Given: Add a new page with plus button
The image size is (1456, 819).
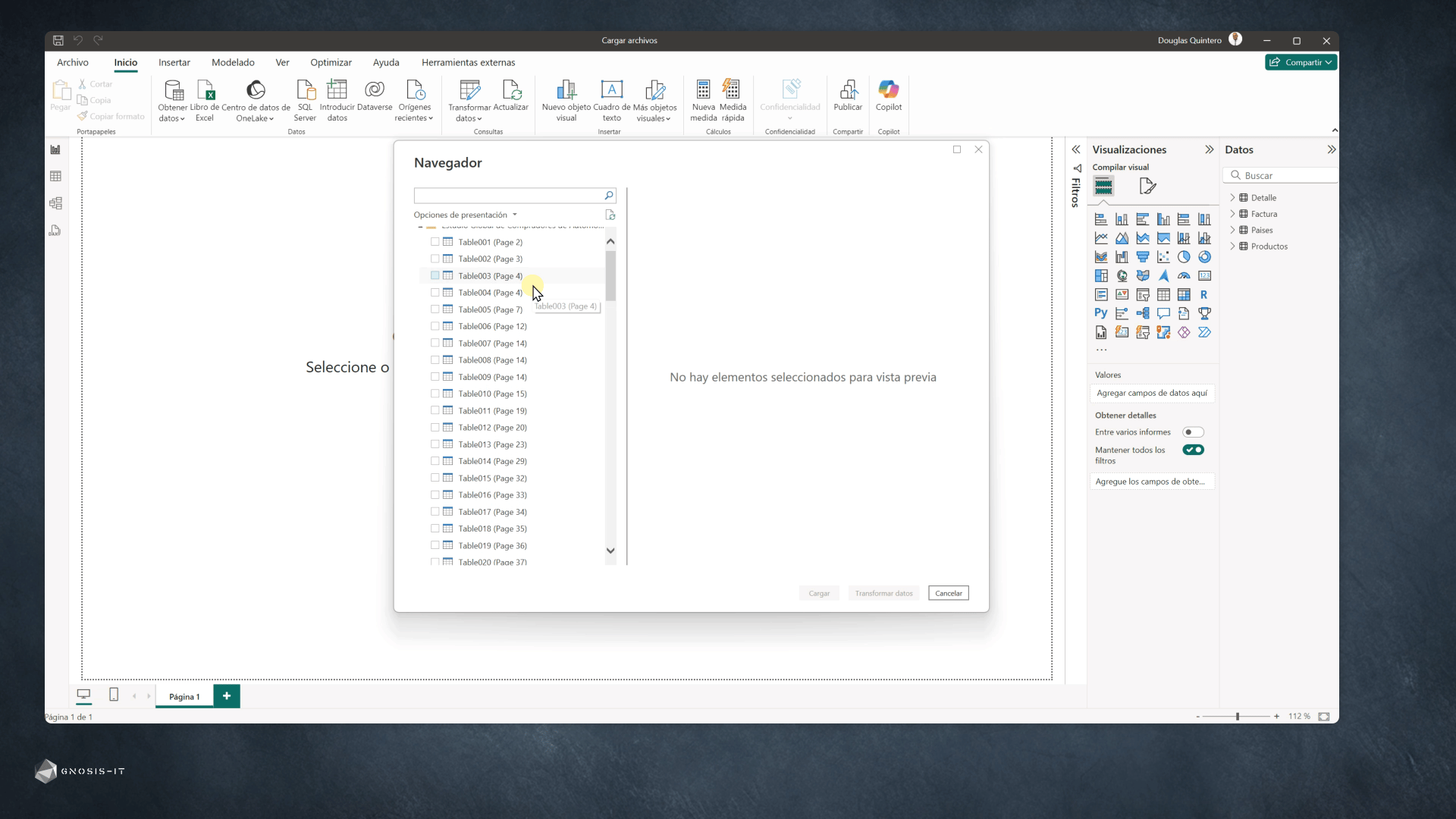Looking at the screenshot, I should point(226,695).
